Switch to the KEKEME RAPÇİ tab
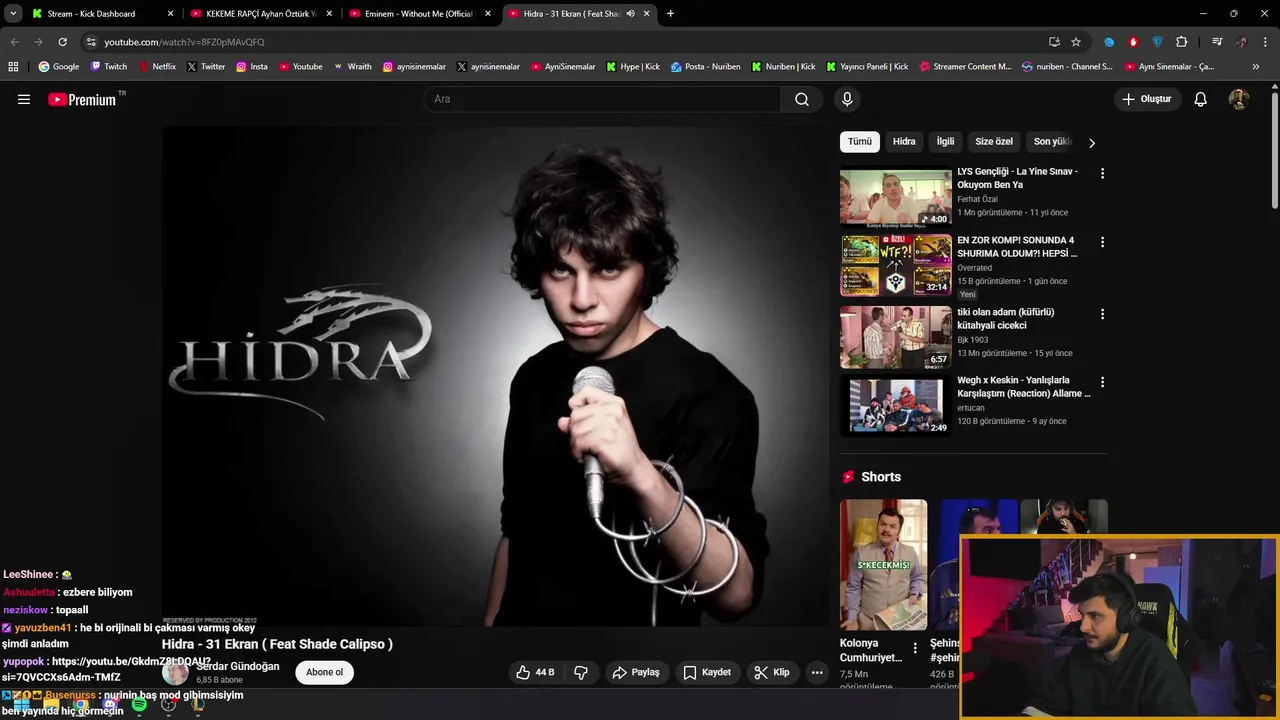 click(x=260, y=14)
